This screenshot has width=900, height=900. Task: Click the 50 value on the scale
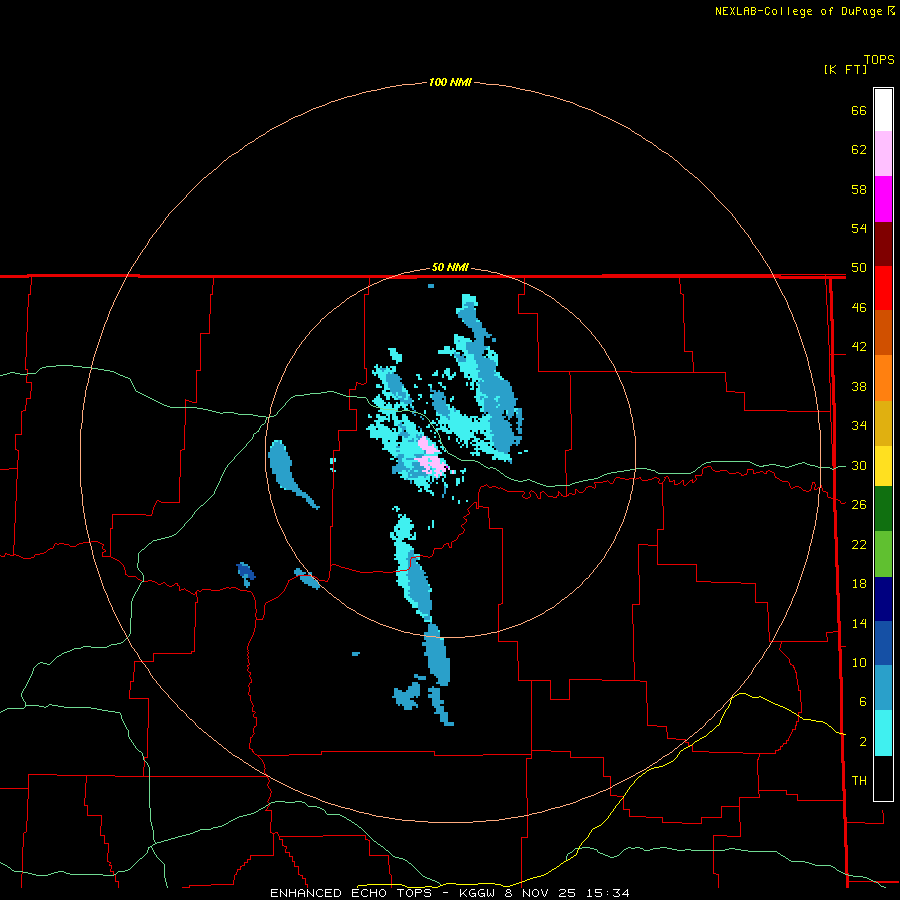coord(859,267)
